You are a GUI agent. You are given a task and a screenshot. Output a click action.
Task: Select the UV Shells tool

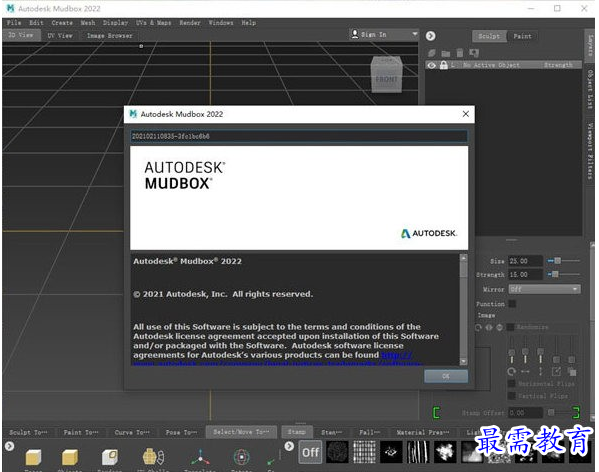tap(153, 457)
